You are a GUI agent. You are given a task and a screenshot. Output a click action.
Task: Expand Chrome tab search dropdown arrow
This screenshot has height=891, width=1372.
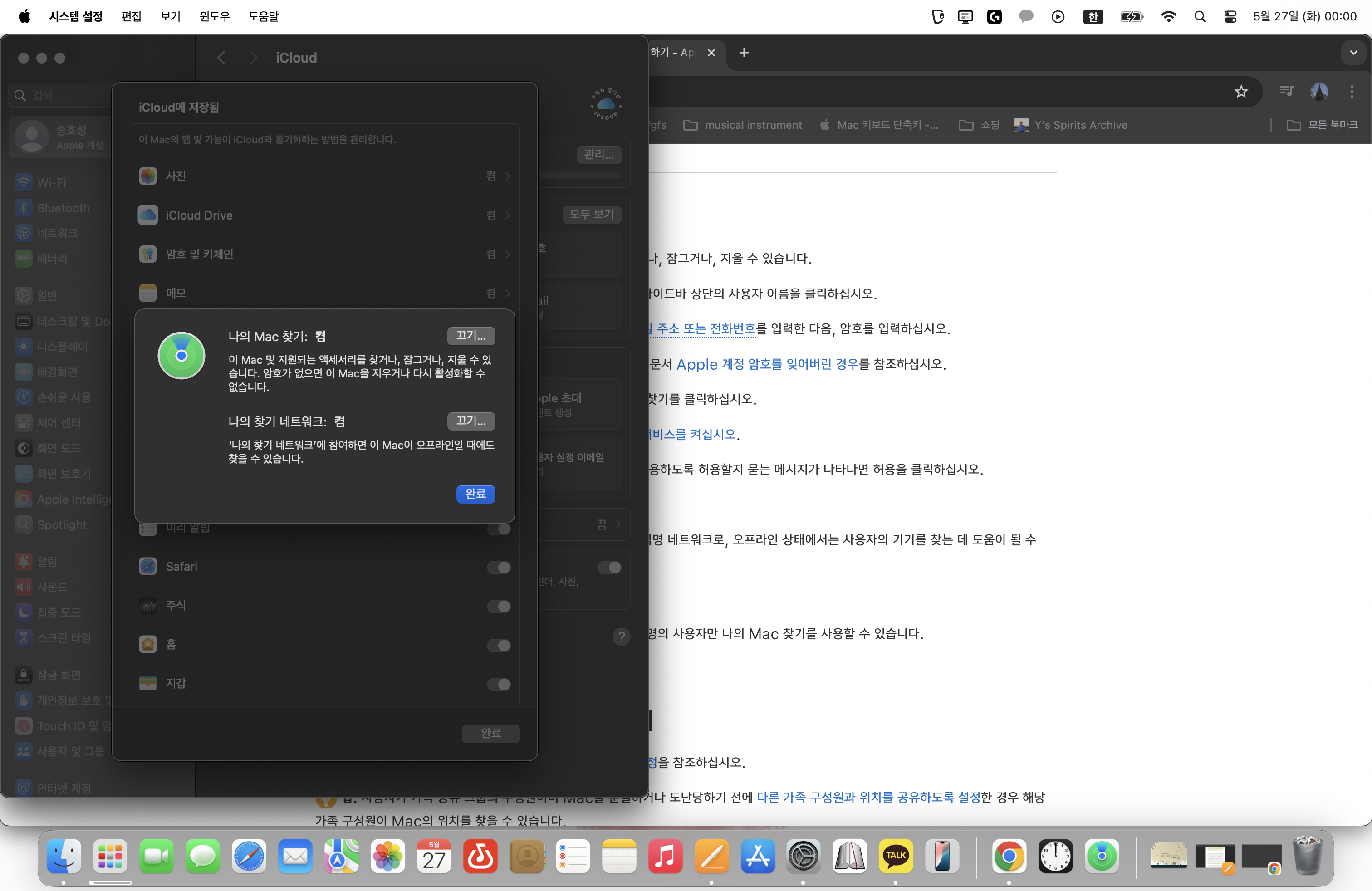(x=1353, y=53)
